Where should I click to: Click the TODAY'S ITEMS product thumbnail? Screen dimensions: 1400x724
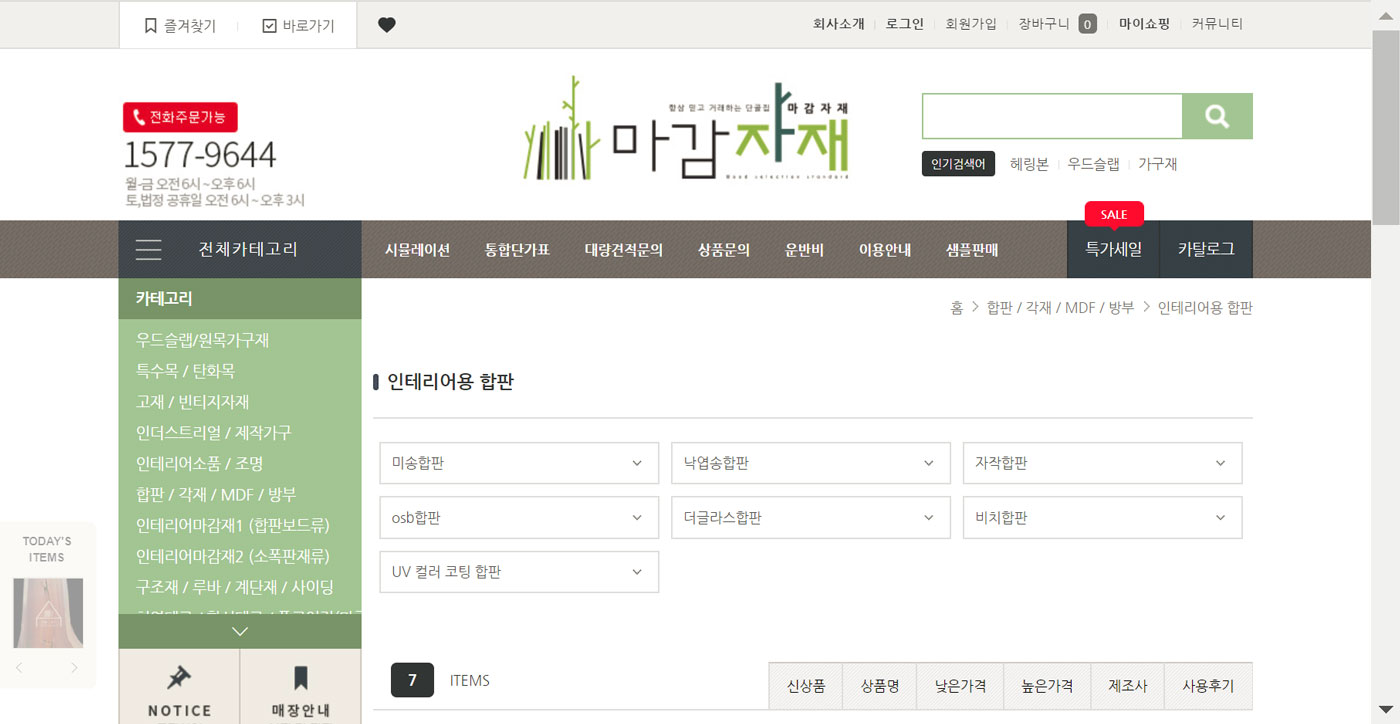pos(47,612)
